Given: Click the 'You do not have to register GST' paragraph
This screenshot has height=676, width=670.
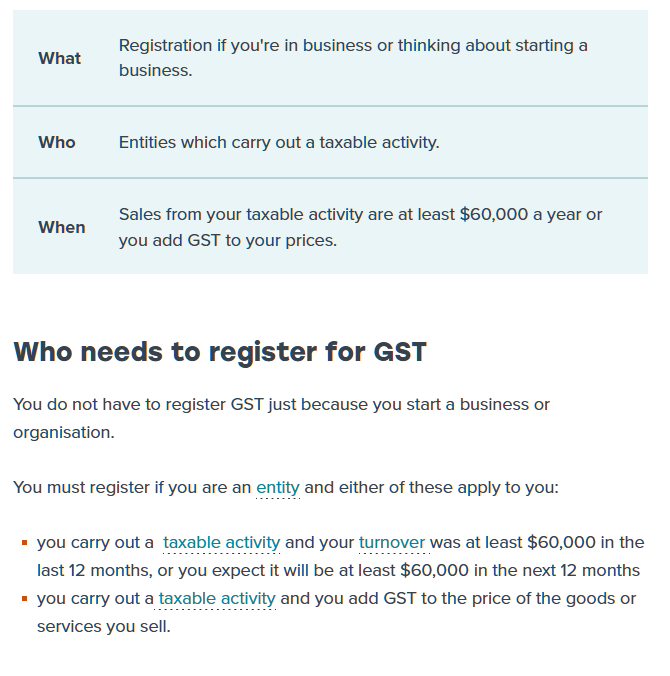Looking at the screenshot, I should [282, 418].
